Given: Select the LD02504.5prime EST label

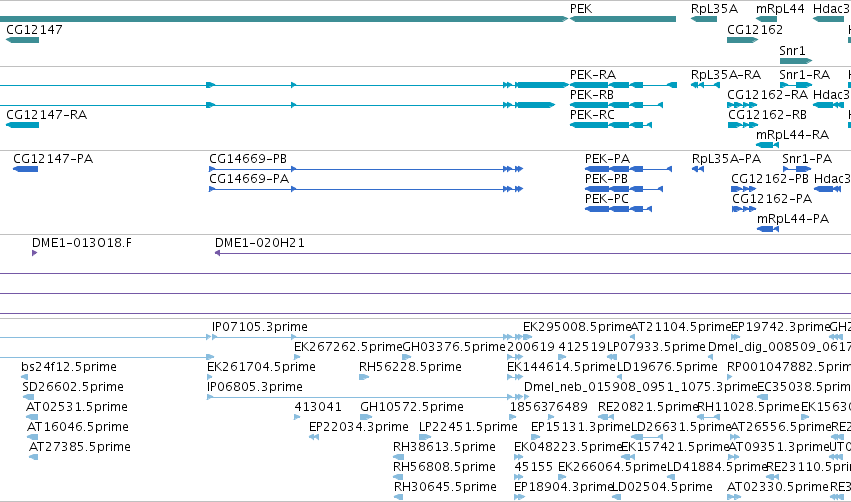Looking at the screenshot, I should (663, 487).
